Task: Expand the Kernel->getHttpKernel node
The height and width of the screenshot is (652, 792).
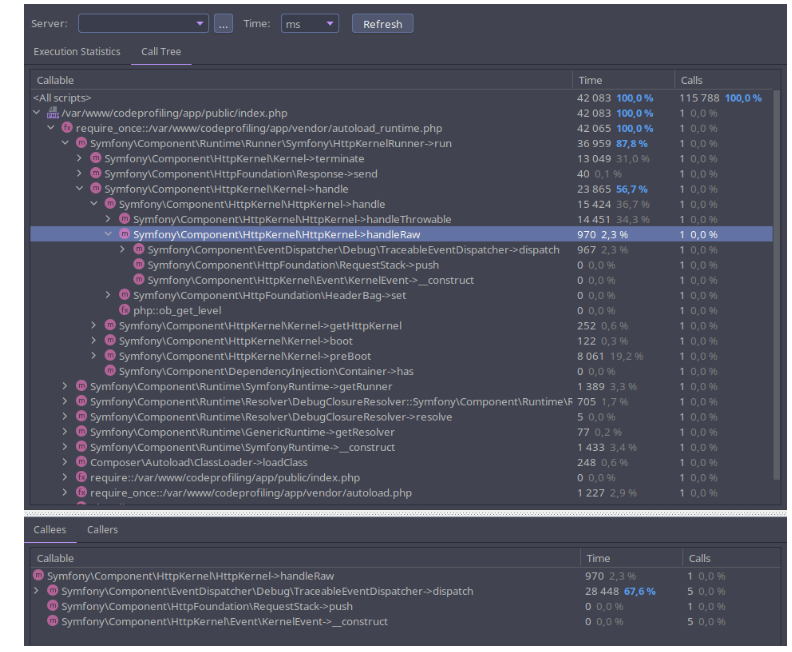Action: pyautogui.click(x=94, y=325)
